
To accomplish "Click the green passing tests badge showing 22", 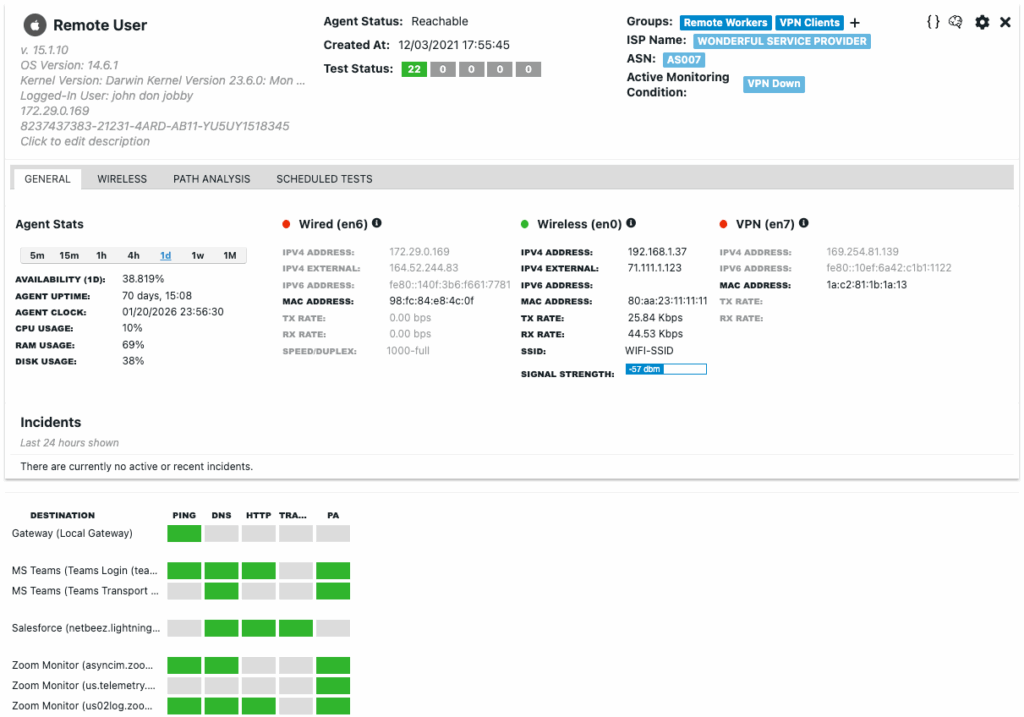I will [414, 69].
